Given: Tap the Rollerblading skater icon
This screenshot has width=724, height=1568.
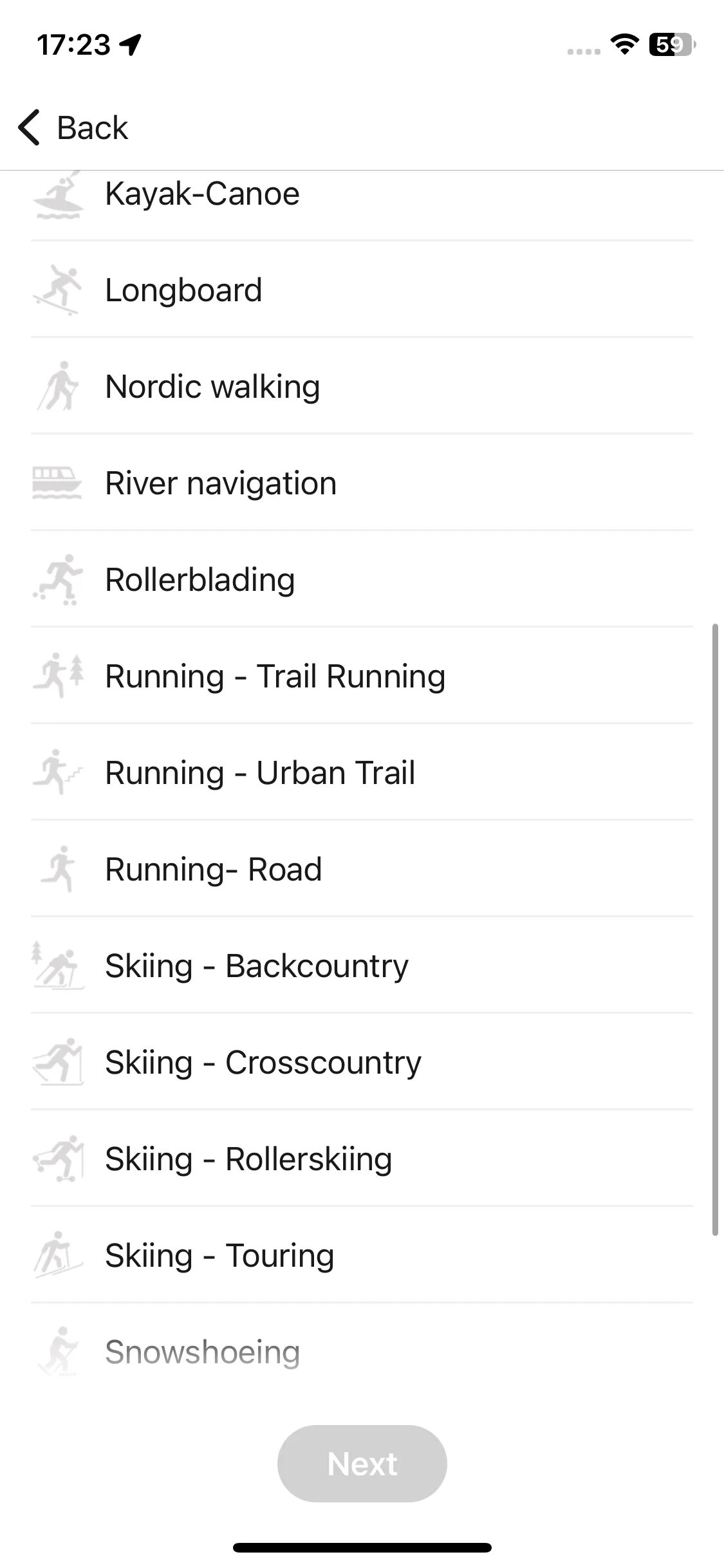Looking at the screenshot, I should pos(58,579).
